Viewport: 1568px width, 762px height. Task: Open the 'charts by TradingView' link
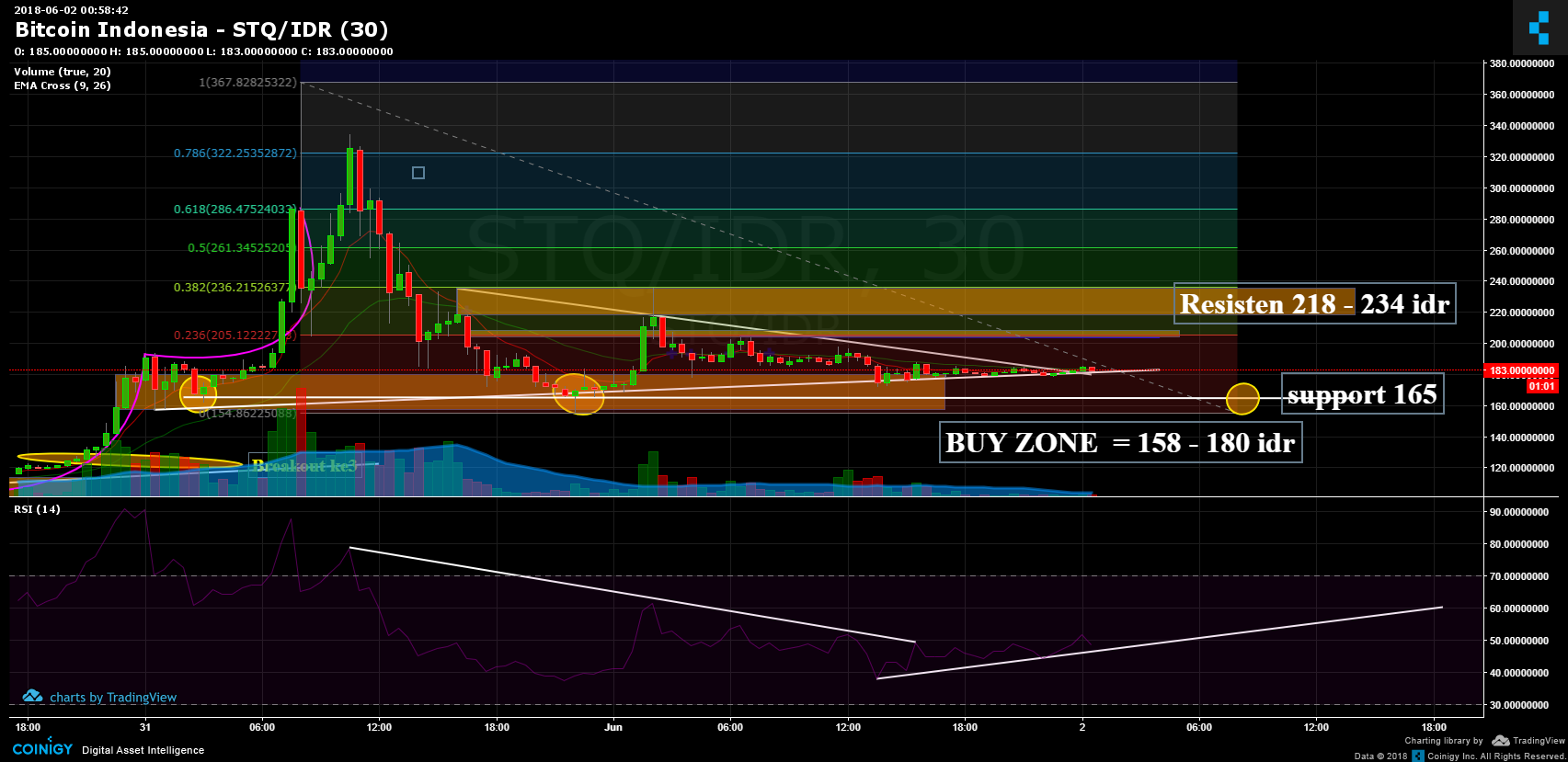tap(112, 698)
